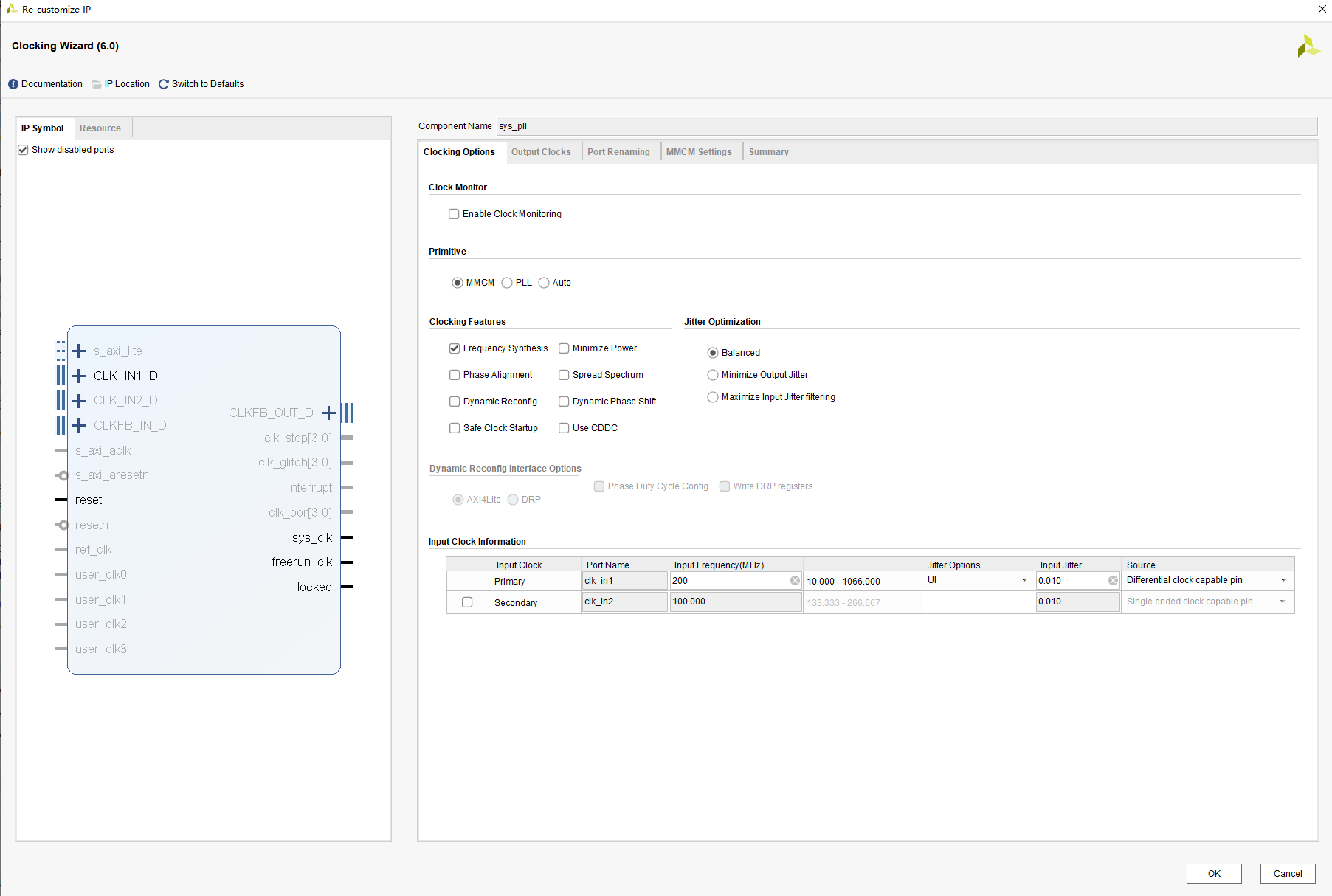This screenshot has height=896, width=1332.
Task: Open the Port Renaming tab
Action: click(618, 152)
